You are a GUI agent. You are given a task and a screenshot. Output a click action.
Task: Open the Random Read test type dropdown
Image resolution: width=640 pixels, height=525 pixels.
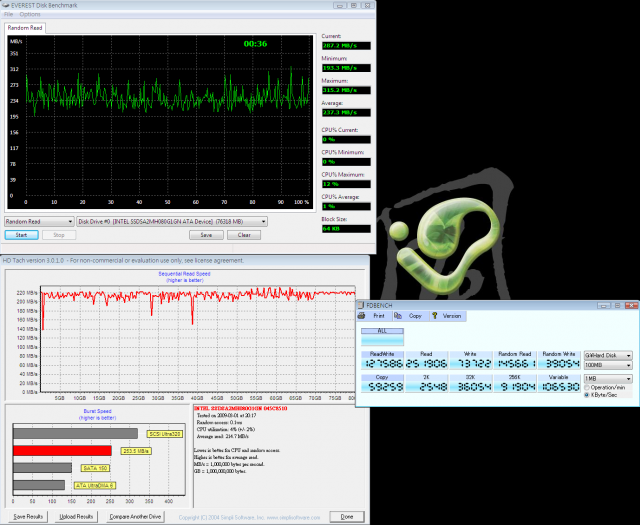(x=39, y=222)
